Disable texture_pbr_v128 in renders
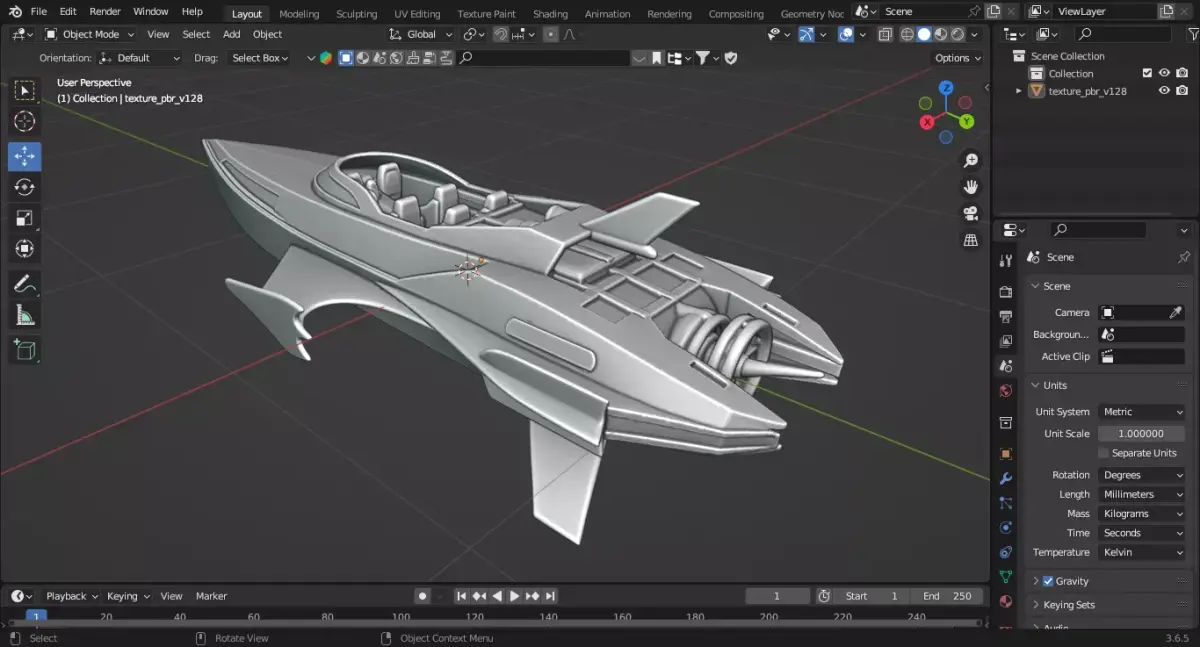 pos(1182,91)
